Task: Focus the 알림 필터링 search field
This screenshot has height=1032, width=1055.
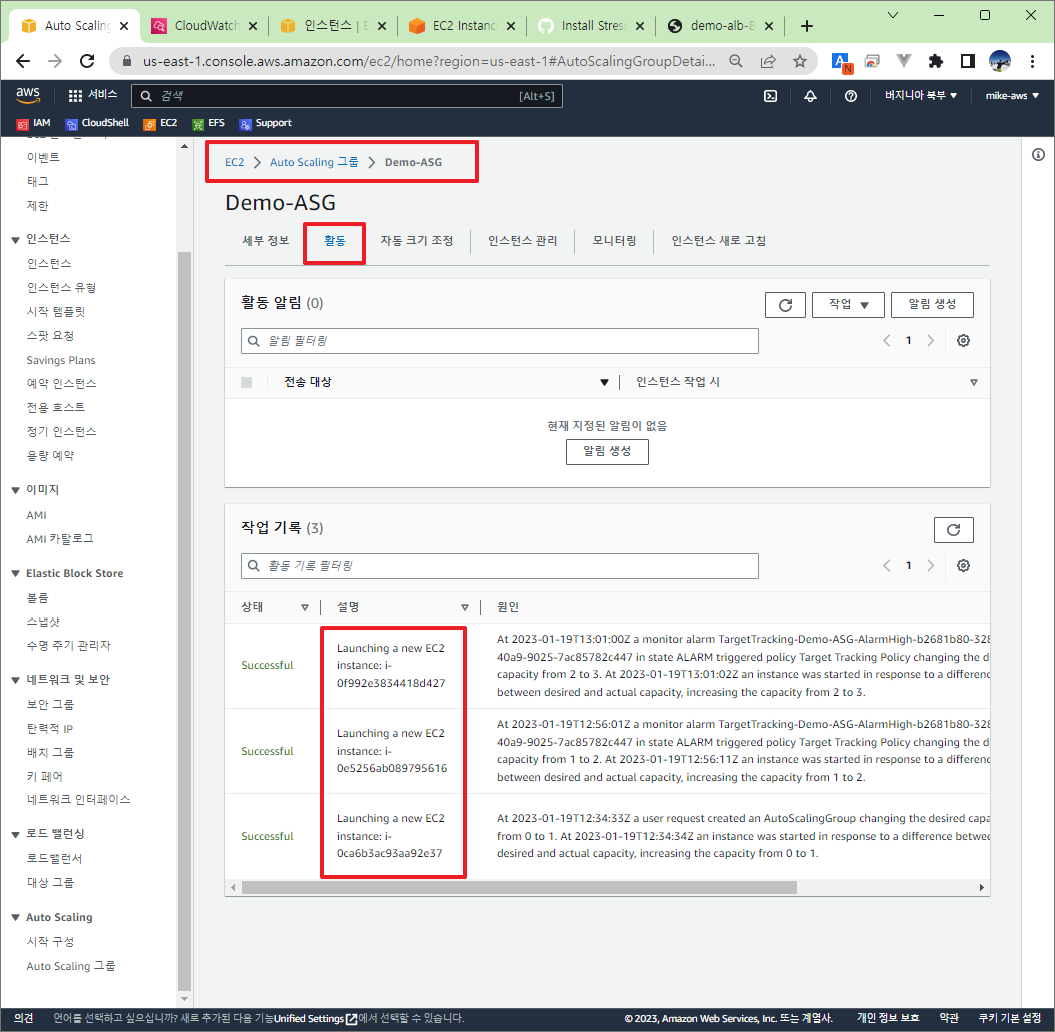Action: (x=499, y=341)
